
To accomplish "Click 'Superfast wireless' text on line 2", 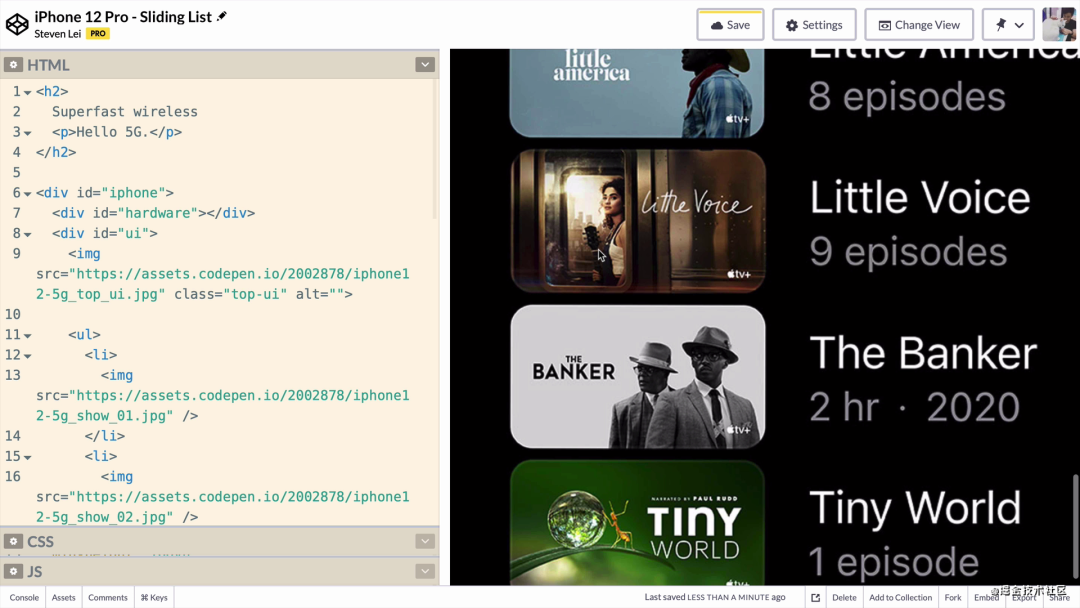I will pos(125,112).
